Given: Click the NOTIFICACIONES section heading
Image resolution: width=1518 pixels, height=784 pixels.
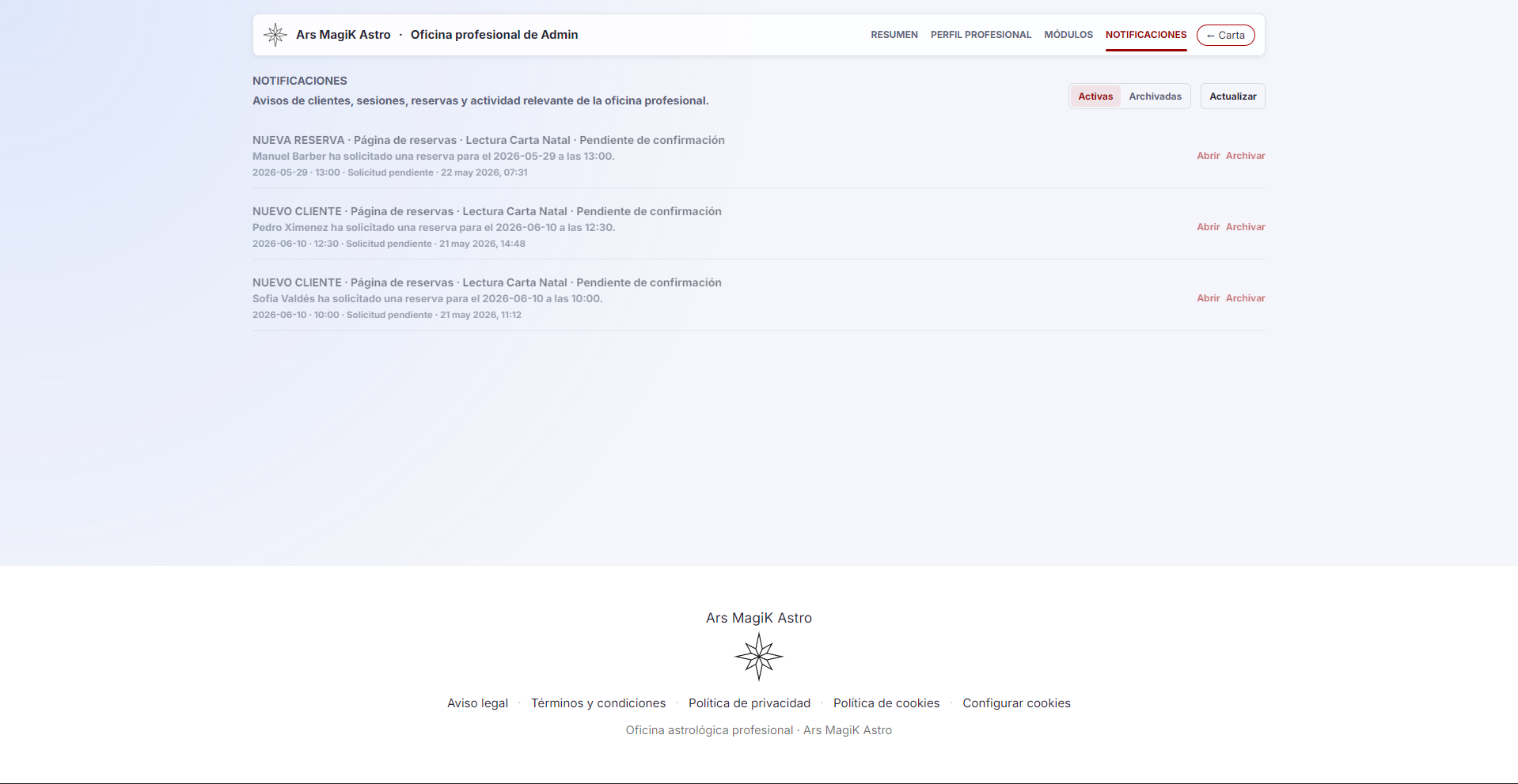Looking at the screenshot, I should click(300, 81).
